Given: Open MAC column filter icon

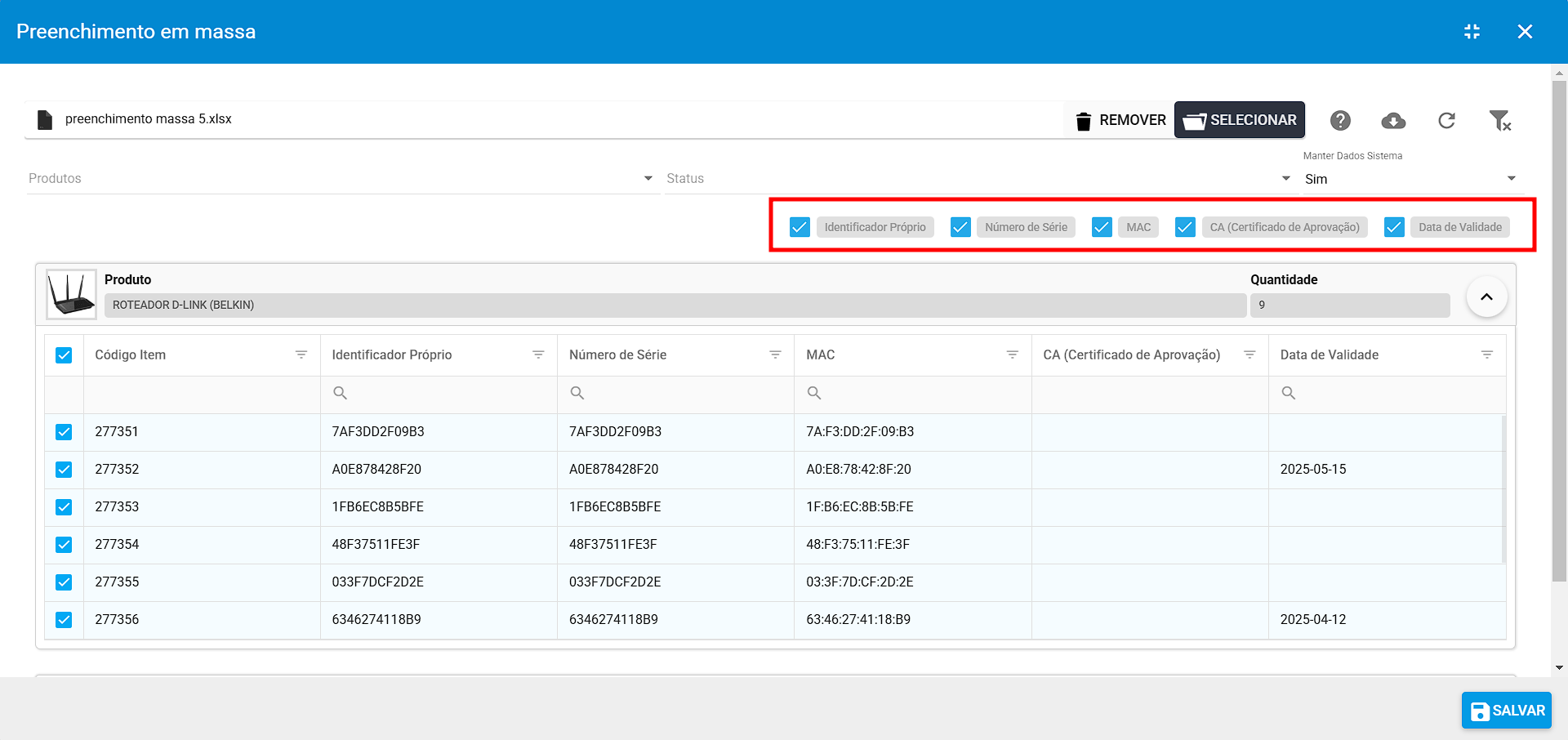Looking at the screenshot, I should [1013, 354].
